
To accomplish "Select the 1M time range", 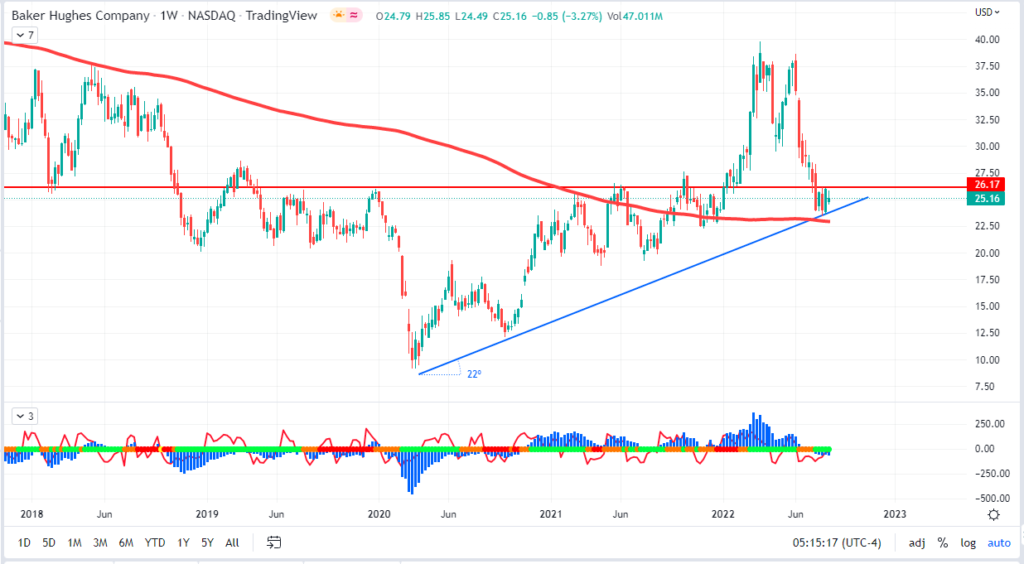I will [x=74, y=542].
